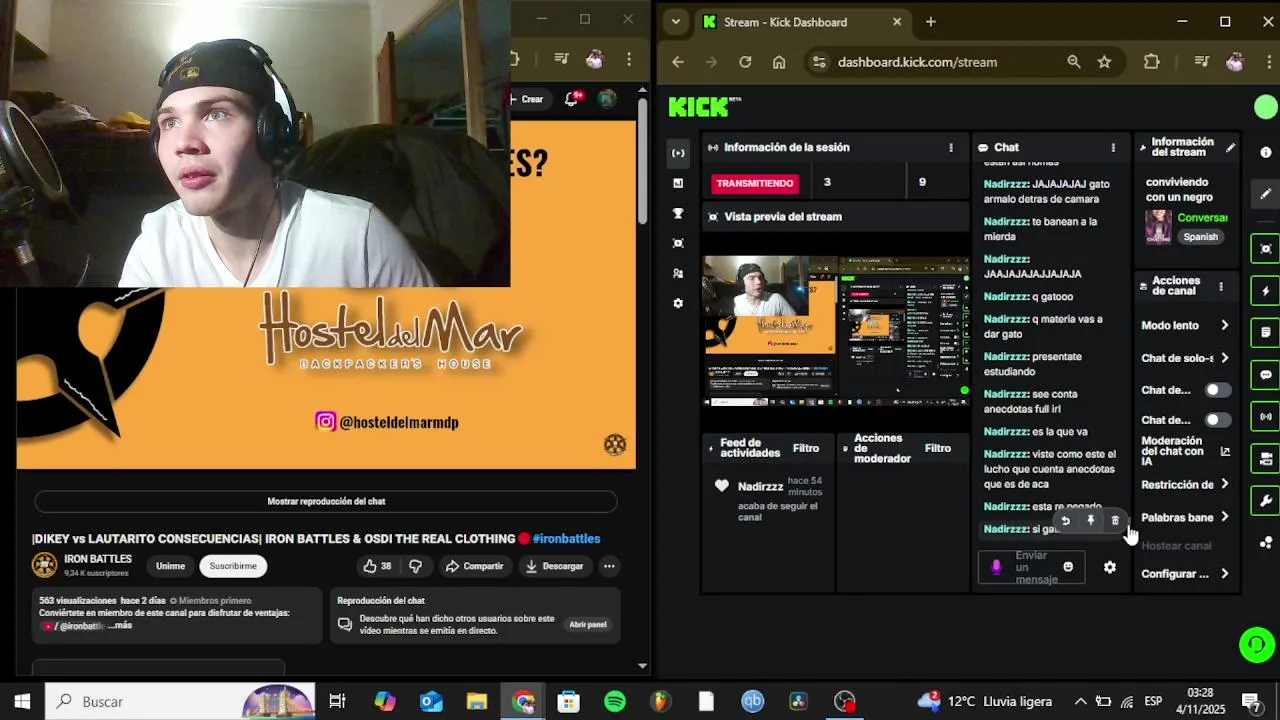
Task: Expand the Restricción de option
Action: 1186,484
